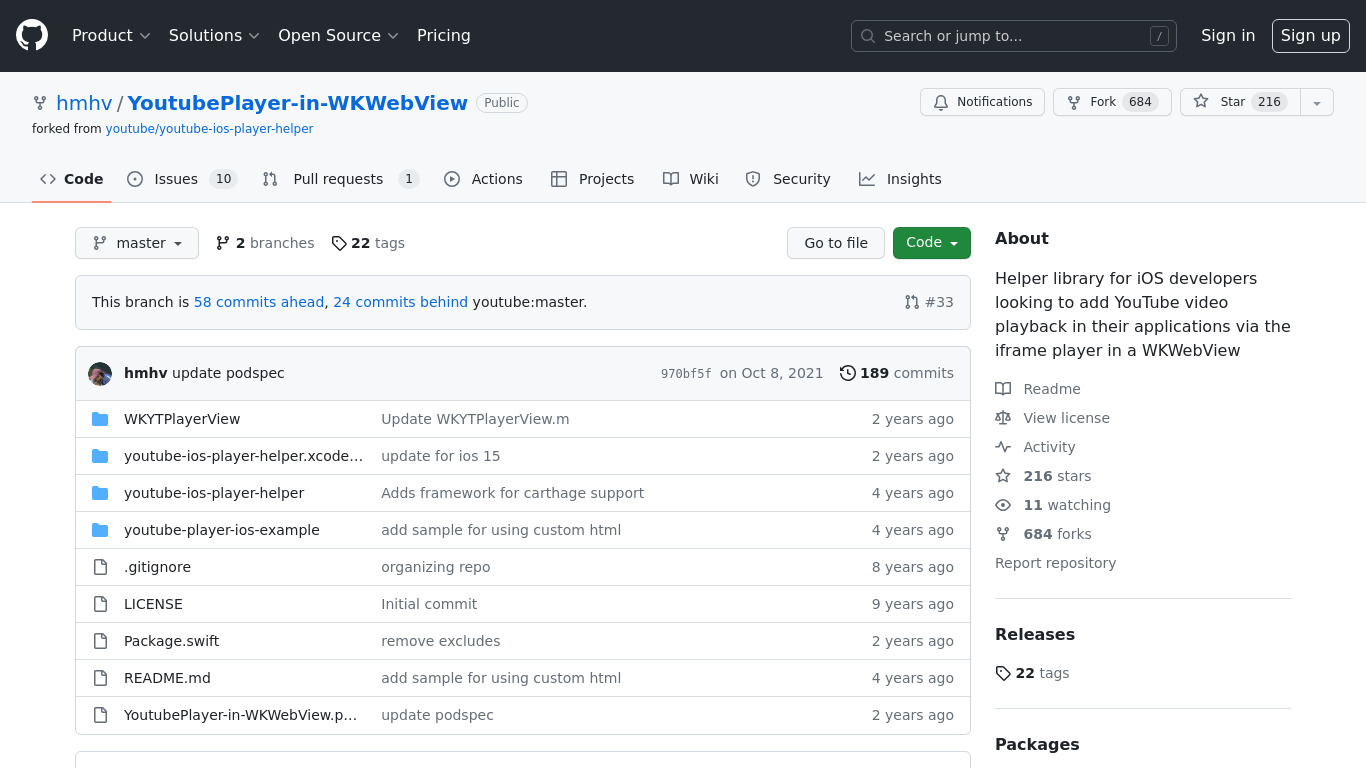
Task: Click the fork icon on Fork button
Action: 1074,102
